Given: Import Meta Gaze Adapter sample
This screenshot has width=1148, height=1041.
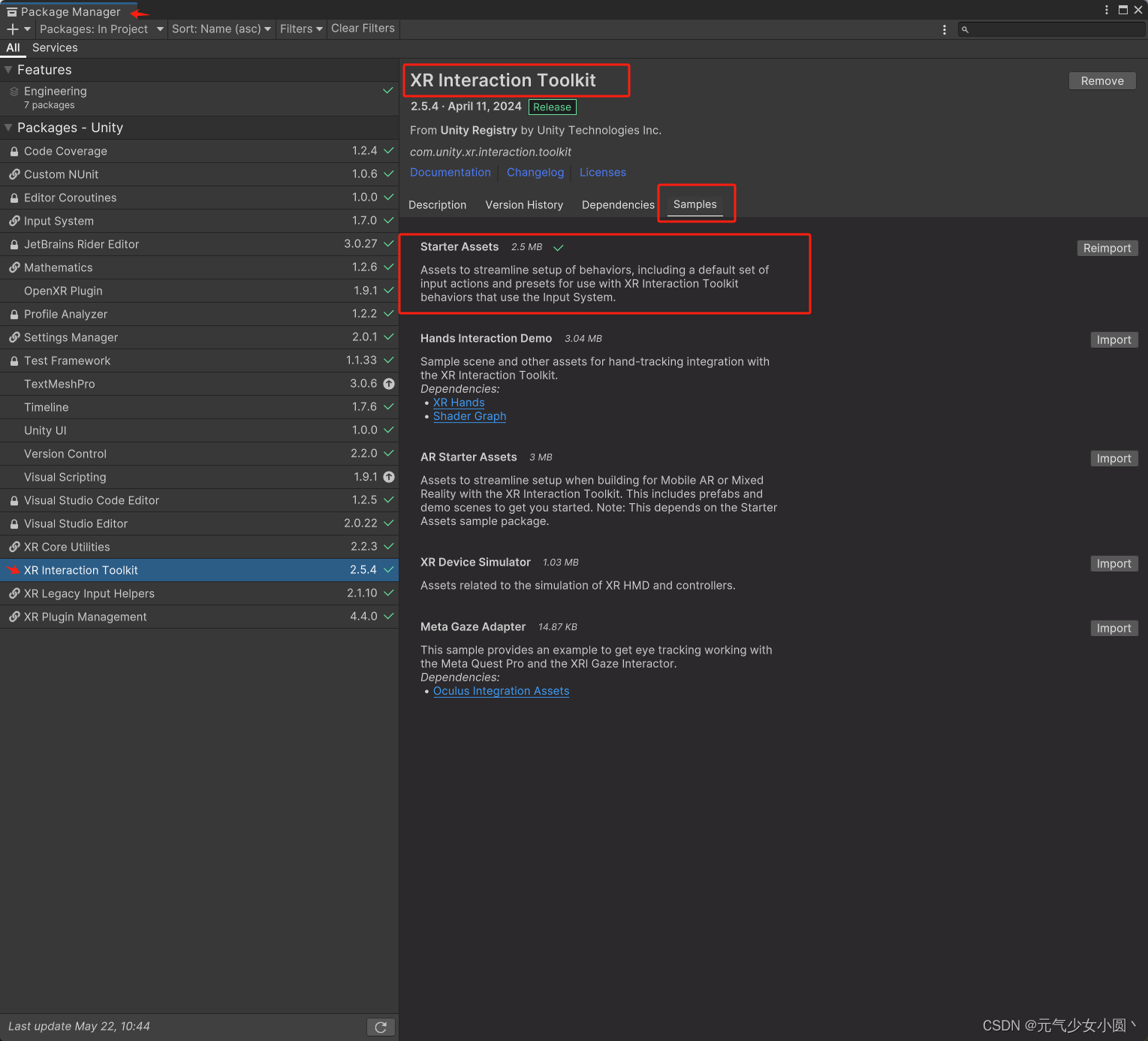Looking at the screenshot, I should (x=1113, y=628).
